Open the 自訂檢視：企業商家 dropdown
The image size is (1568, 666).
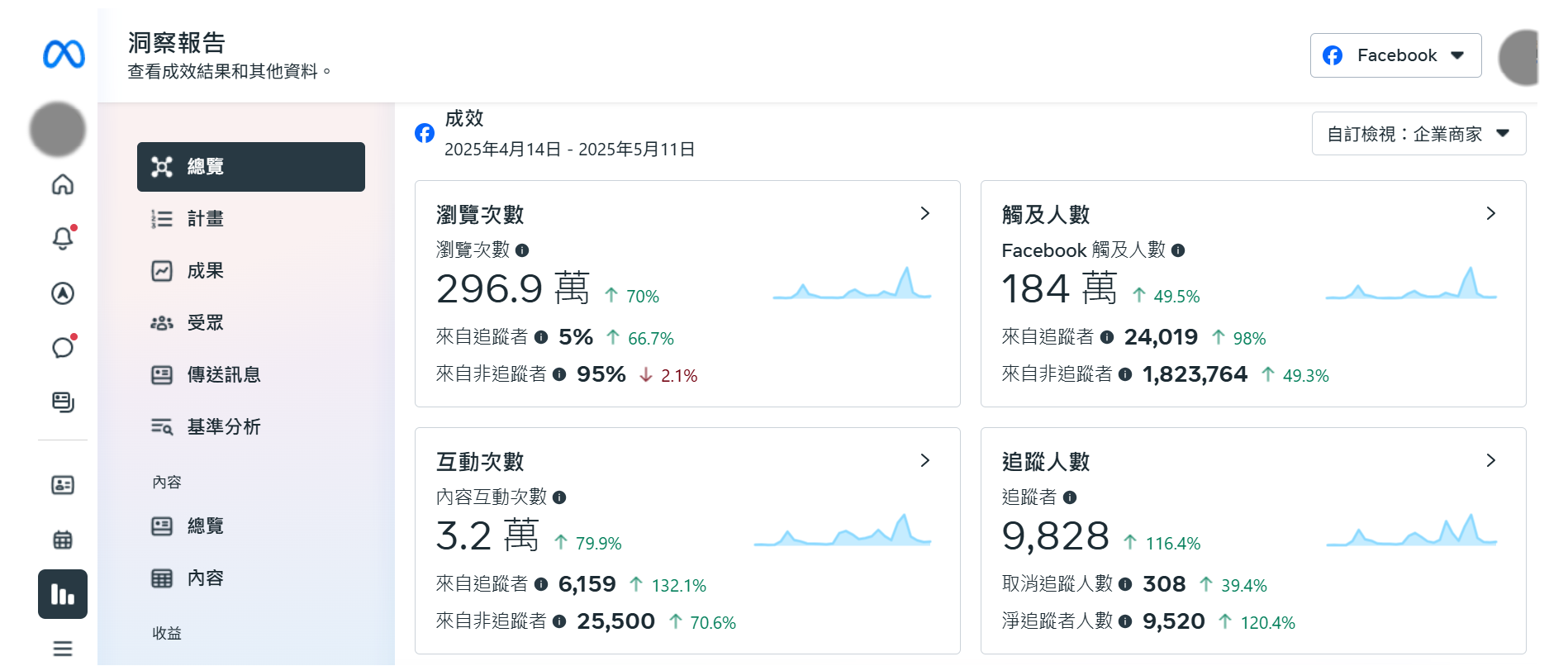[1418, 134]
